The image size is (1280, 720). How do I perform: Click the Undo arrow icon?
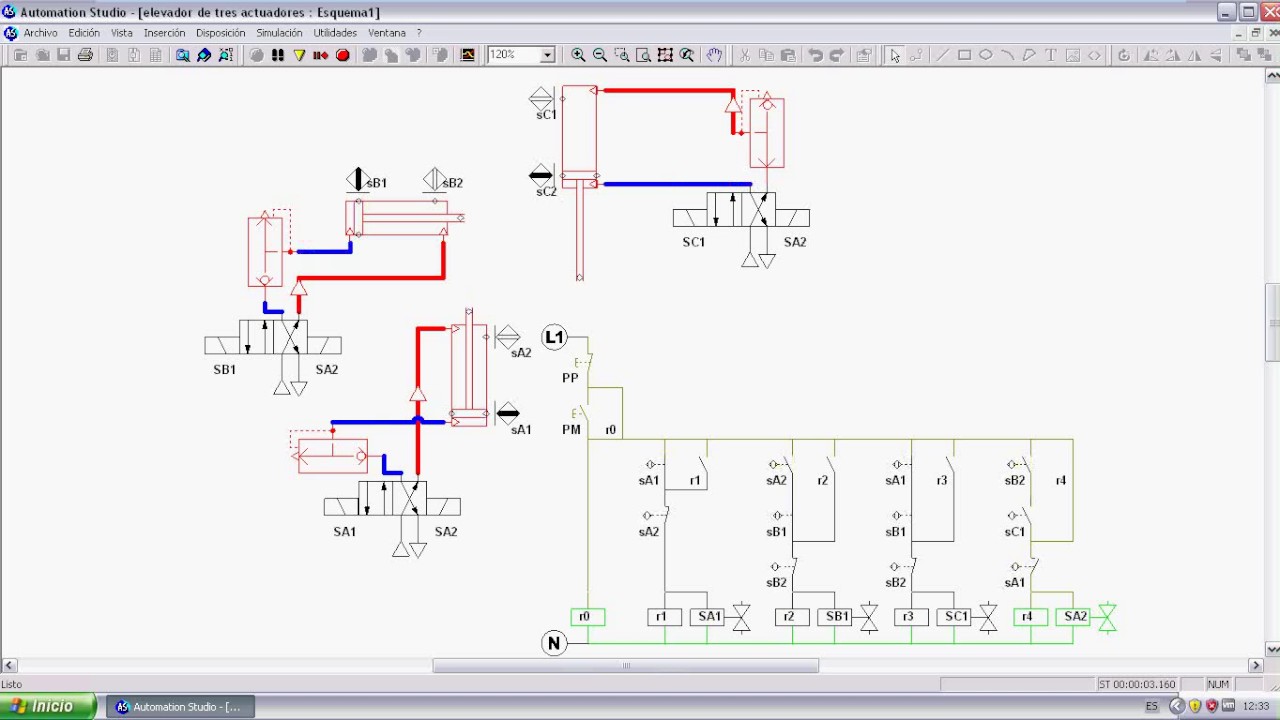(815, 55)
